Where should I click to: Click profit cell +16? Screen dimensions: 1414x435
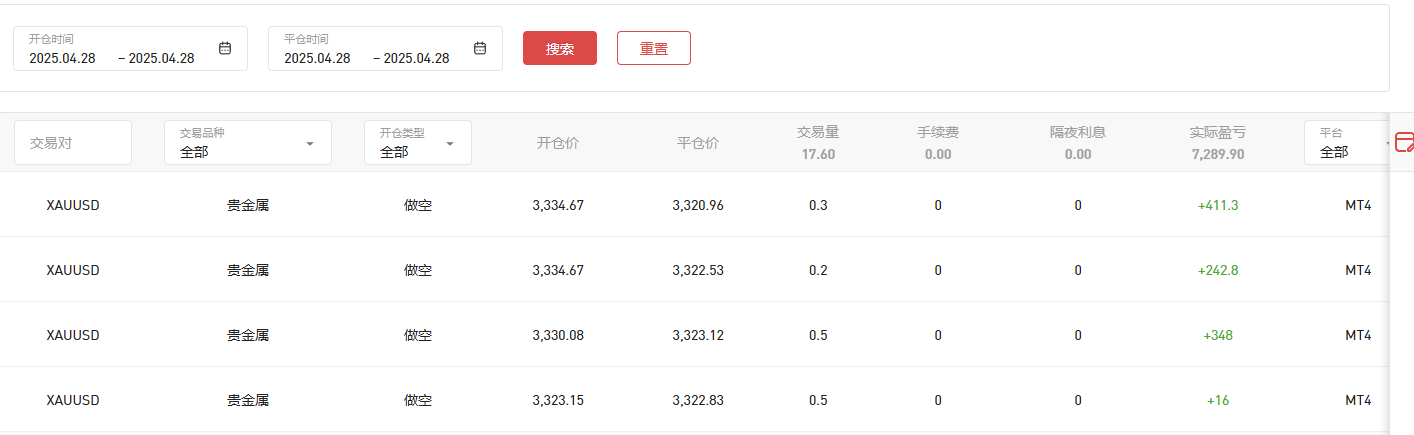pyautogui.click(x=1218, y=400)
